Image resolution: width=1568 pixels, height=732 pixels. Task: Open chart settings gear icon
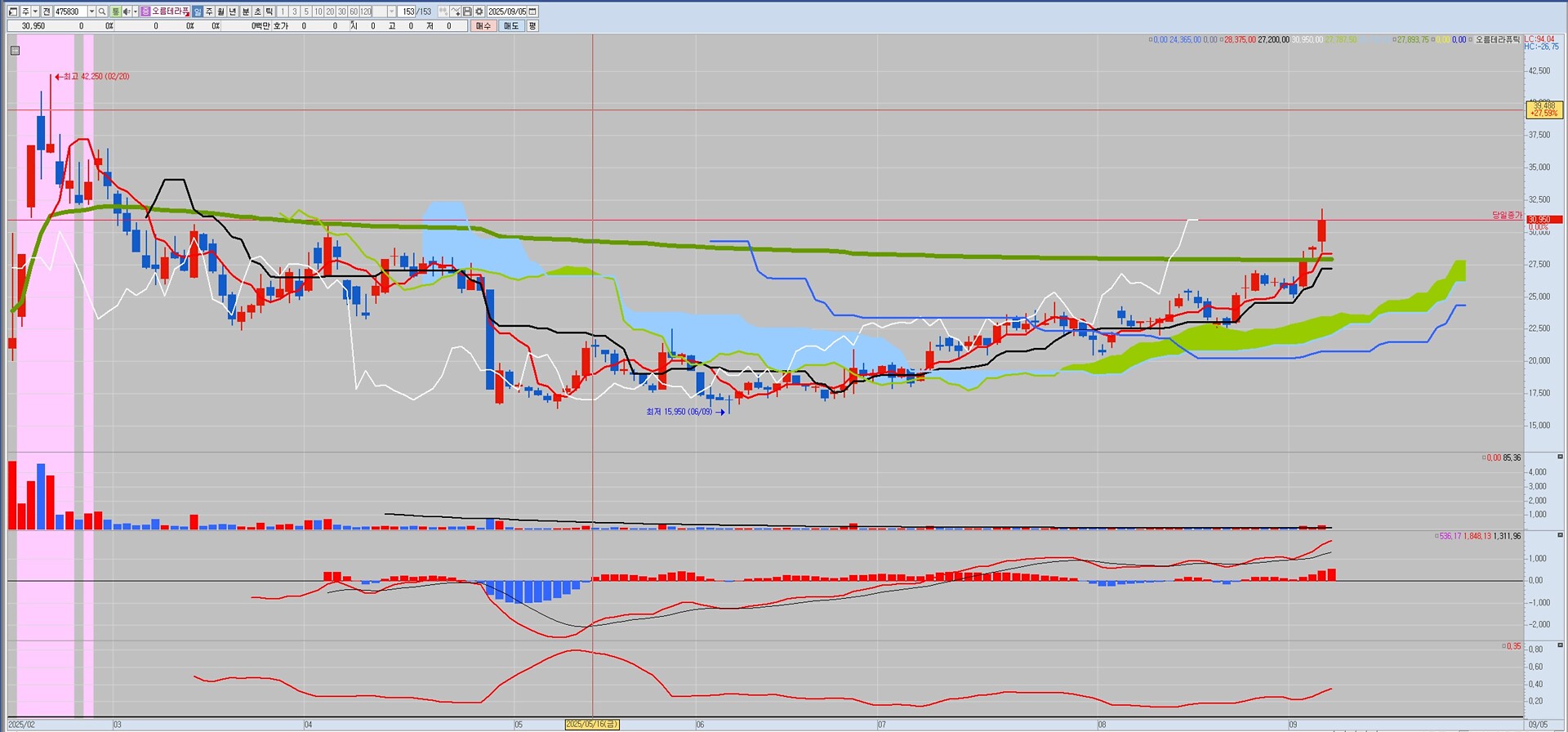[479, 11]
